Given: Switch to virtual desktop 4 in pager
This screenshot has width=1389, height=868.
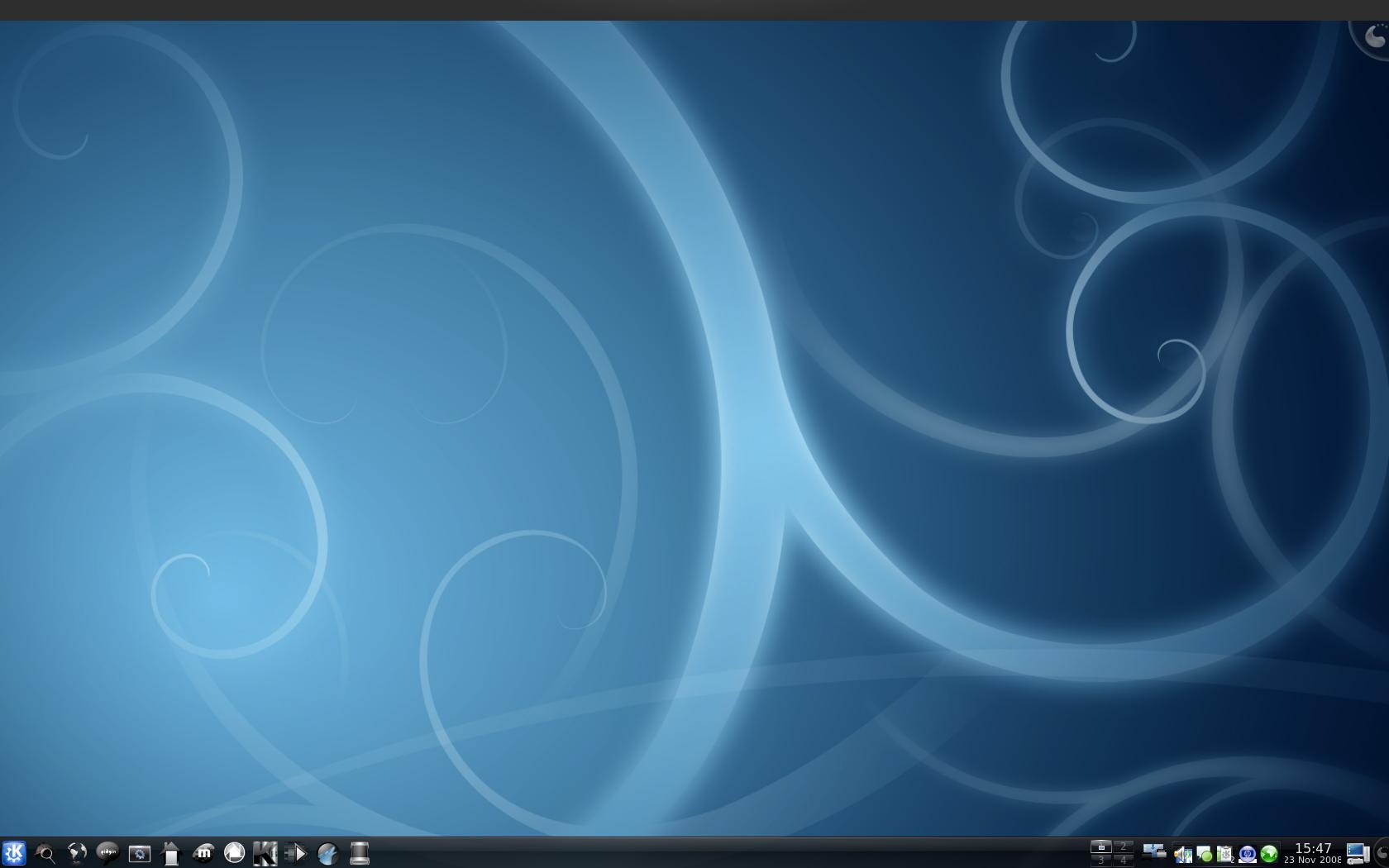Looking at the screenshot, I should [1123, 860].
